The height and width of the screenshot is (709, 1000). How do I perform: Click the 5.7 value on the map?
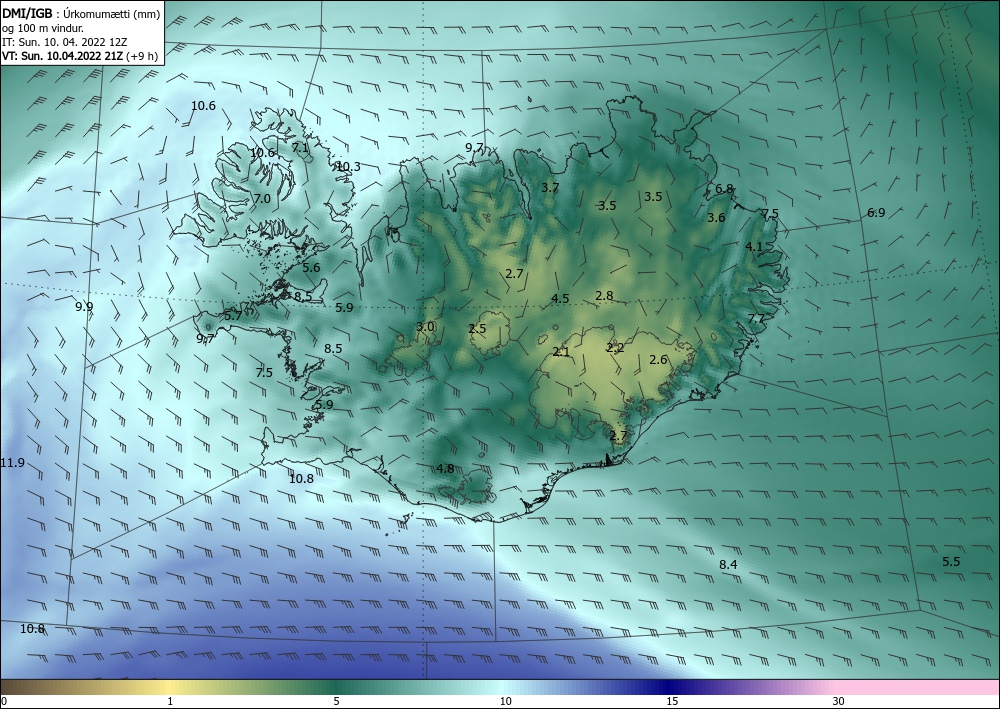233,315
